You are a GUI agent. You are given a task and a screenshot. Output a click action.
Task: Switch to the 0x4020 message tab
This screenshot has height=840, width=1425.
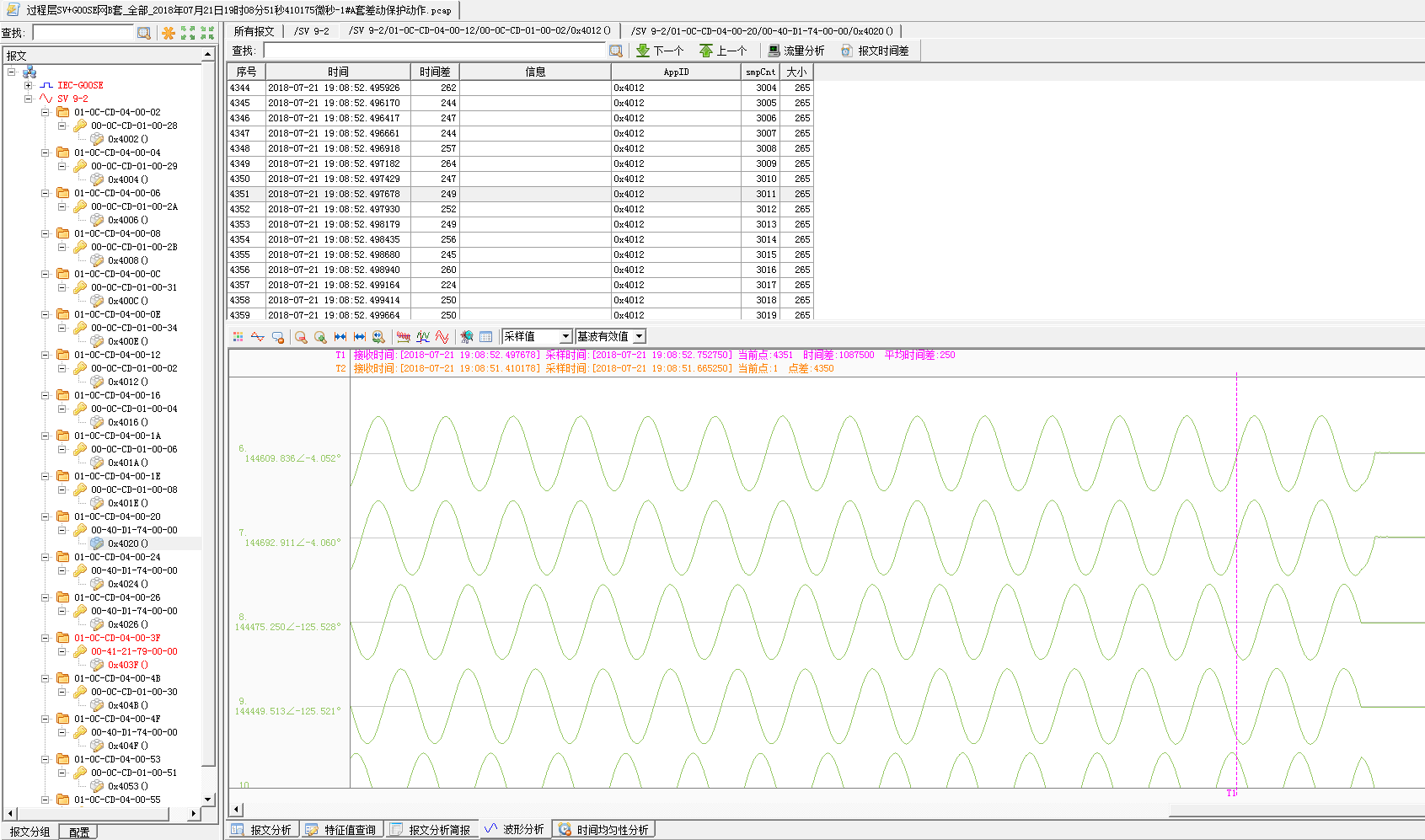coord(762,31)
